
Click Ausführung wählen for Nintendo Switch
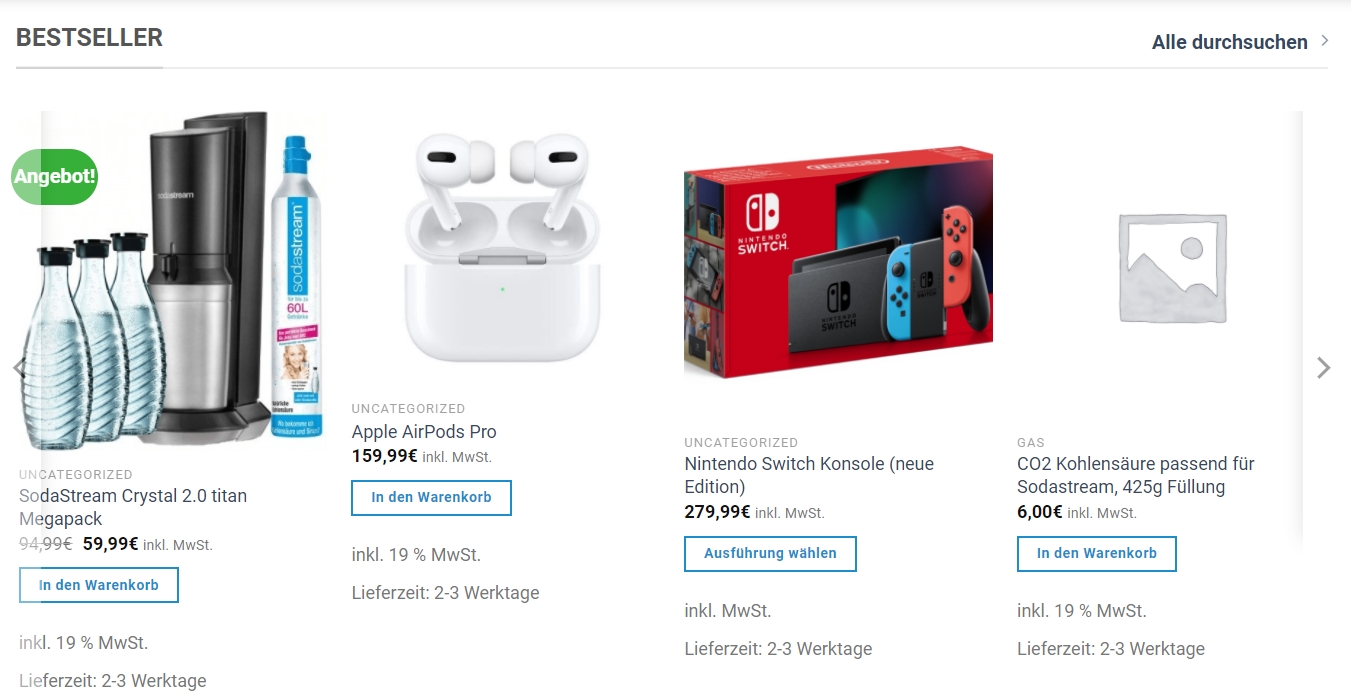pos(770,553)
